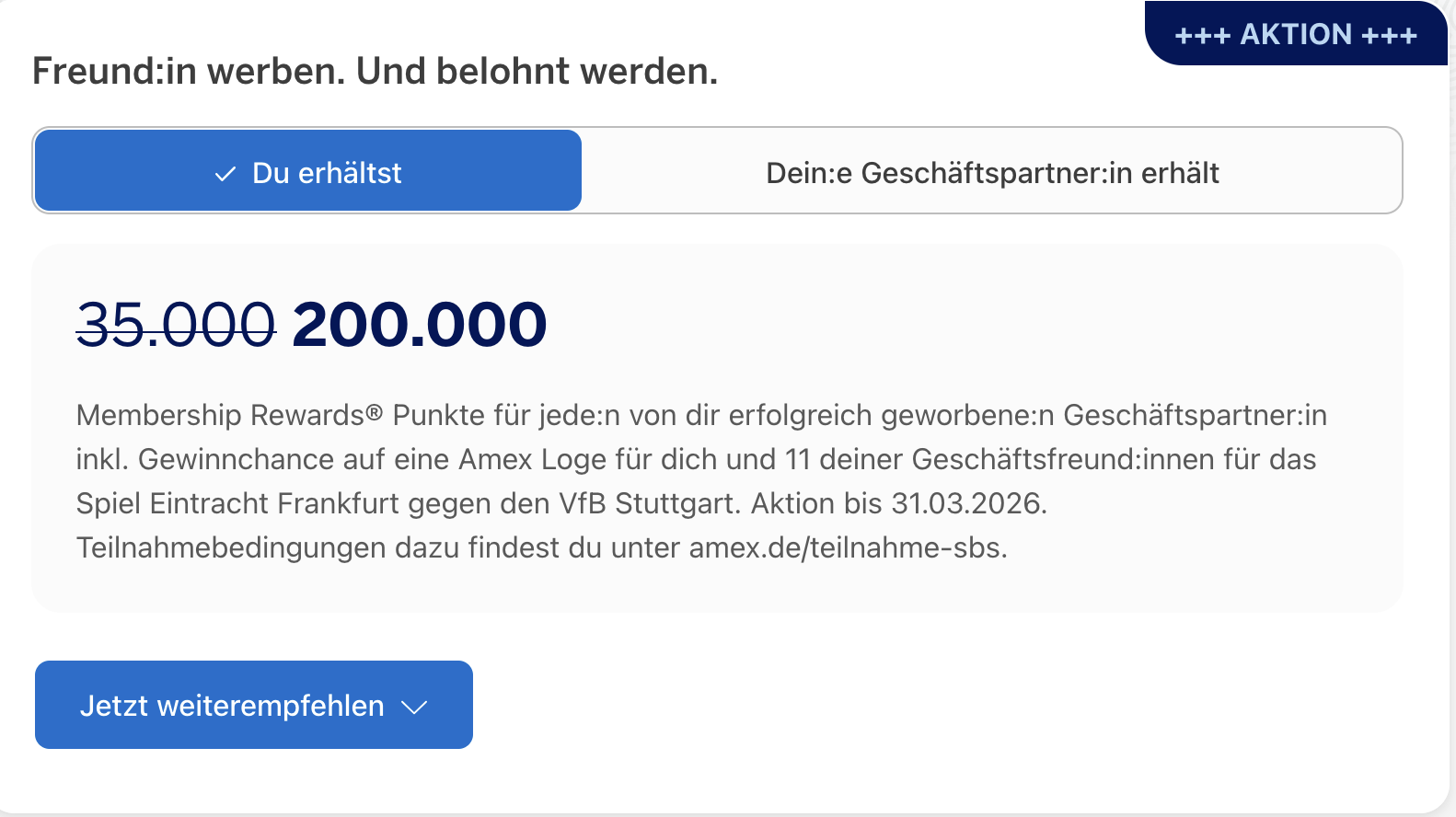Switch to "Dein:e Geschäftspartner:in erhält" tab
The image size is (1456, 817).
(992, 172)
